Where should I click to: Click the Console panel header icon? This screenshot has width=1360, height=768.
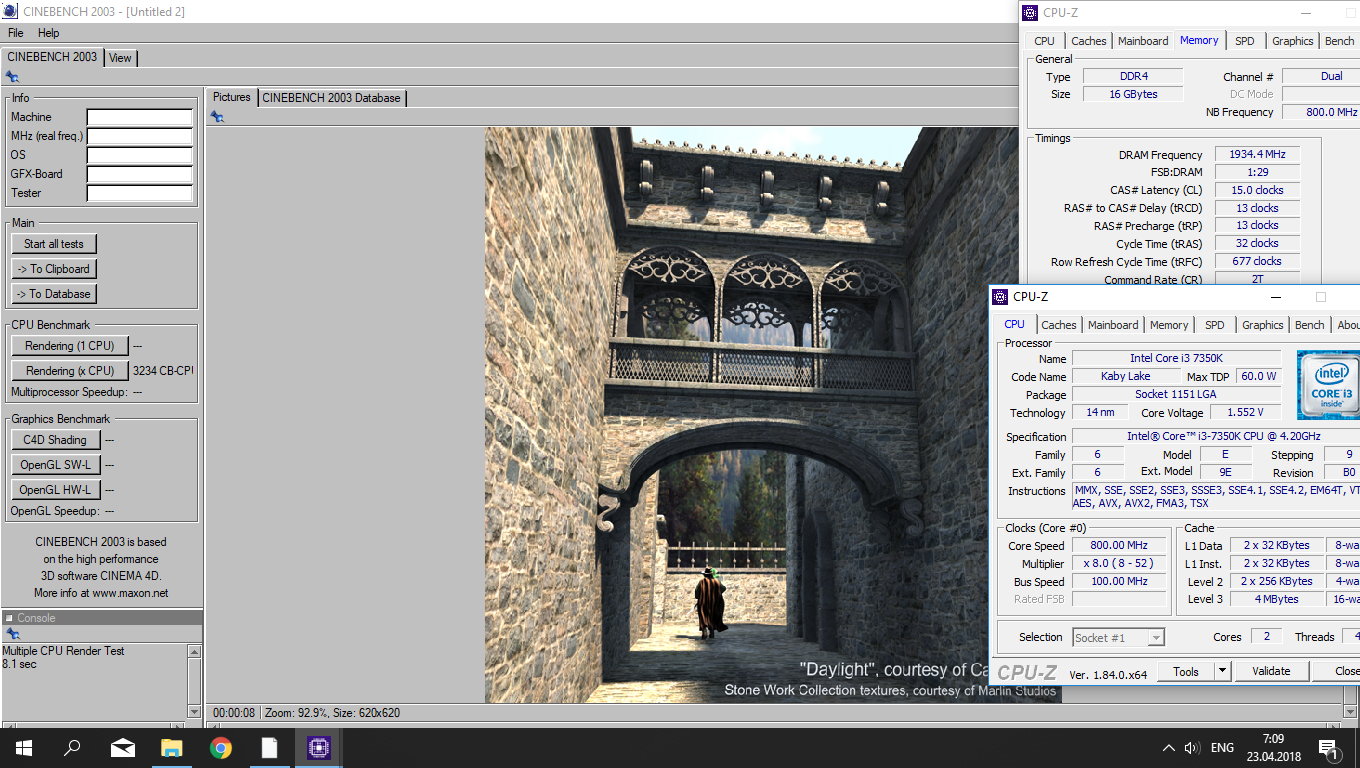point(9,618)
